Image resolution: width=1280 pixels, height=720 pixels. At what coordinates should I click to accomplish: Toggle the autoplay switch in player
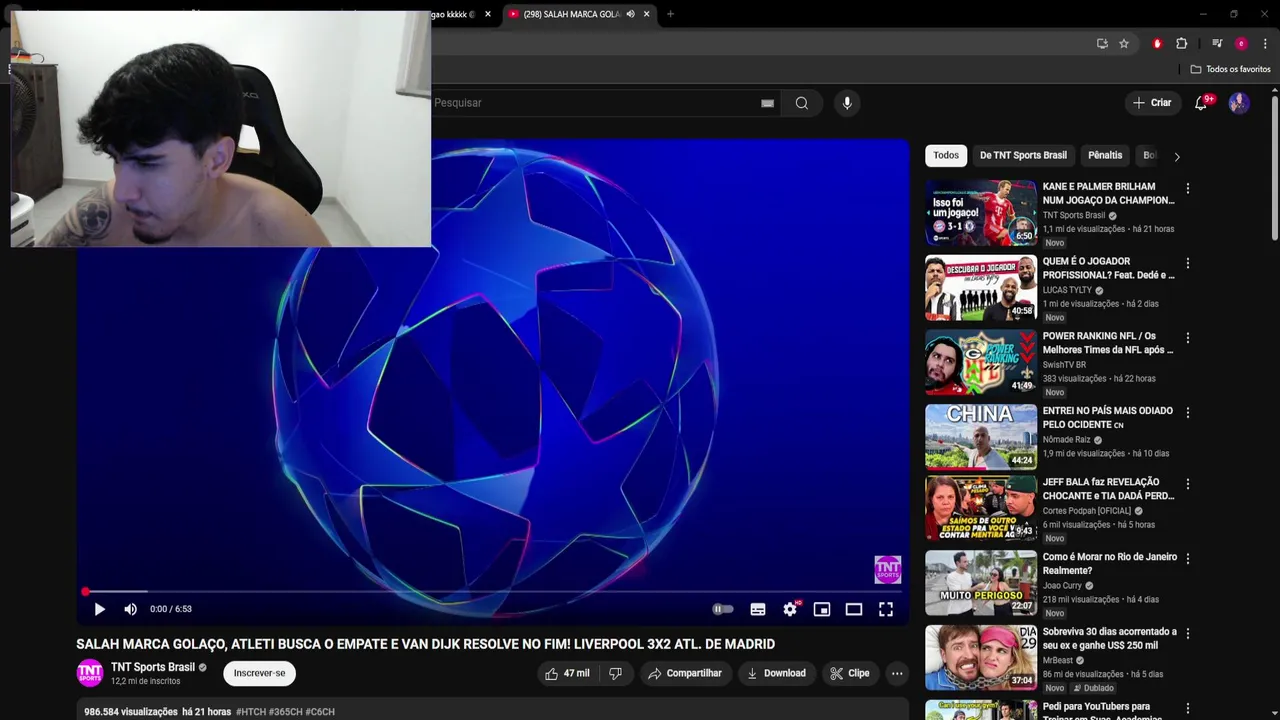point(722,609)
